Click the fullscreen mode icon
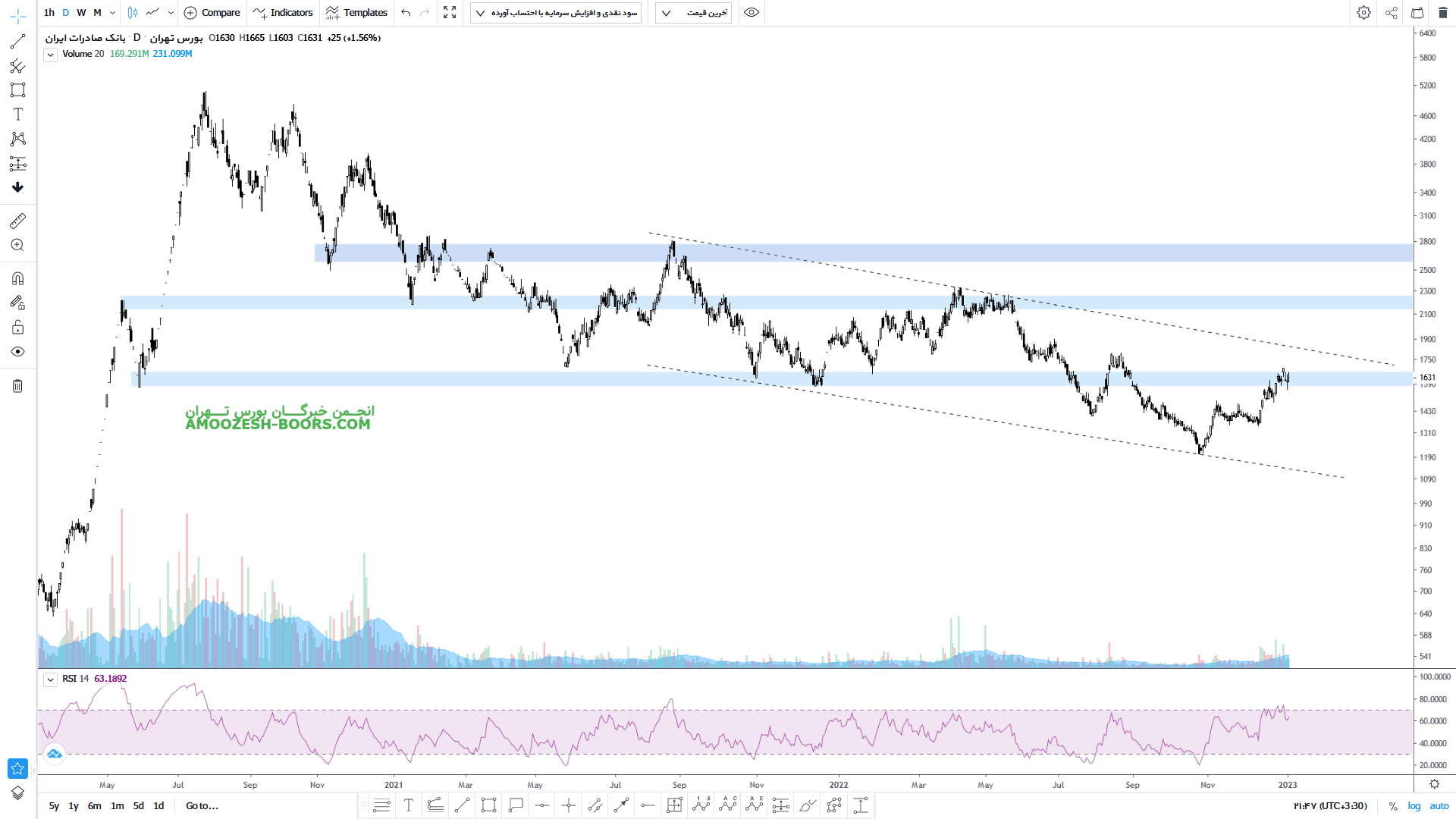Screen dimensions: 1456x819 pyautogui.click(x=450, y=13)
